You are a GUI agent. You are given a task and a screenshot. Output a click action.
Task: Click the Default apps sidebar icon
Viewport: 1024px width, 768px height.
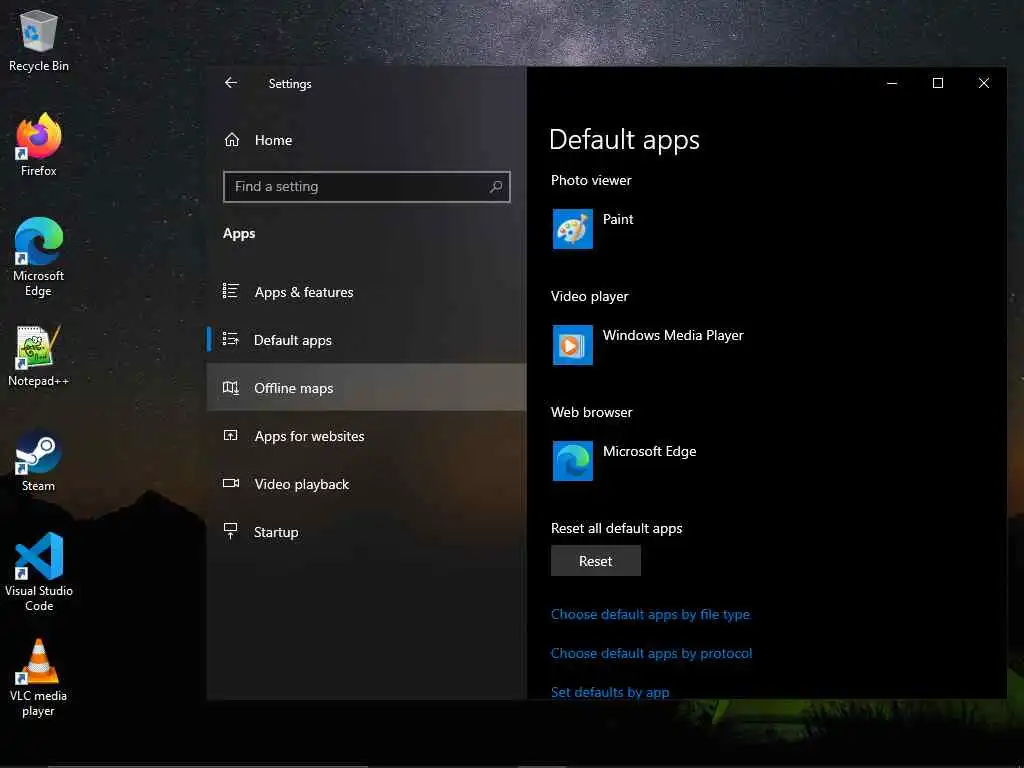[231, 339]
